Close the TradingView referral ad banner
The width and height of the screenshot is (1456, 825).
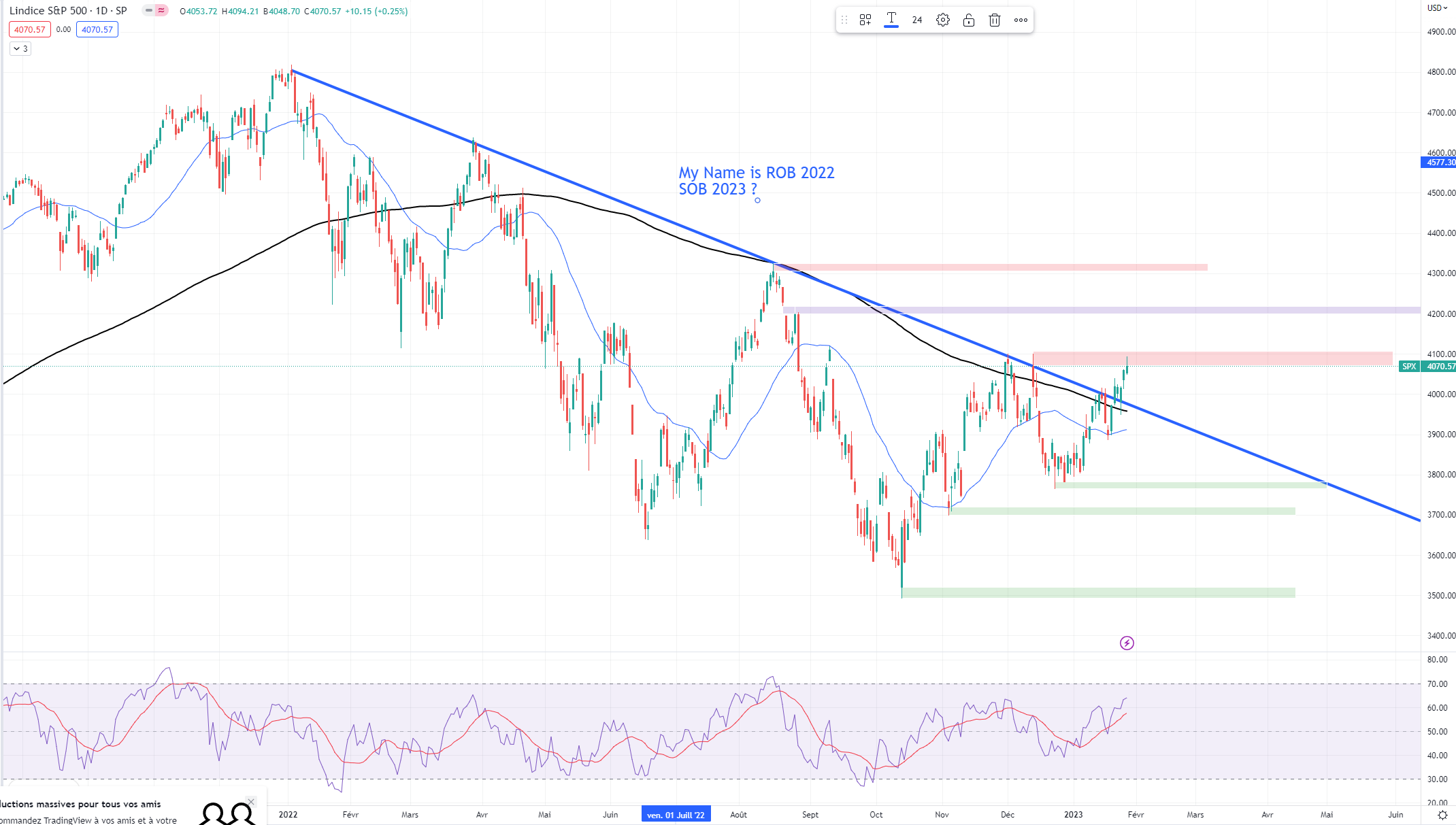[251, 802]
